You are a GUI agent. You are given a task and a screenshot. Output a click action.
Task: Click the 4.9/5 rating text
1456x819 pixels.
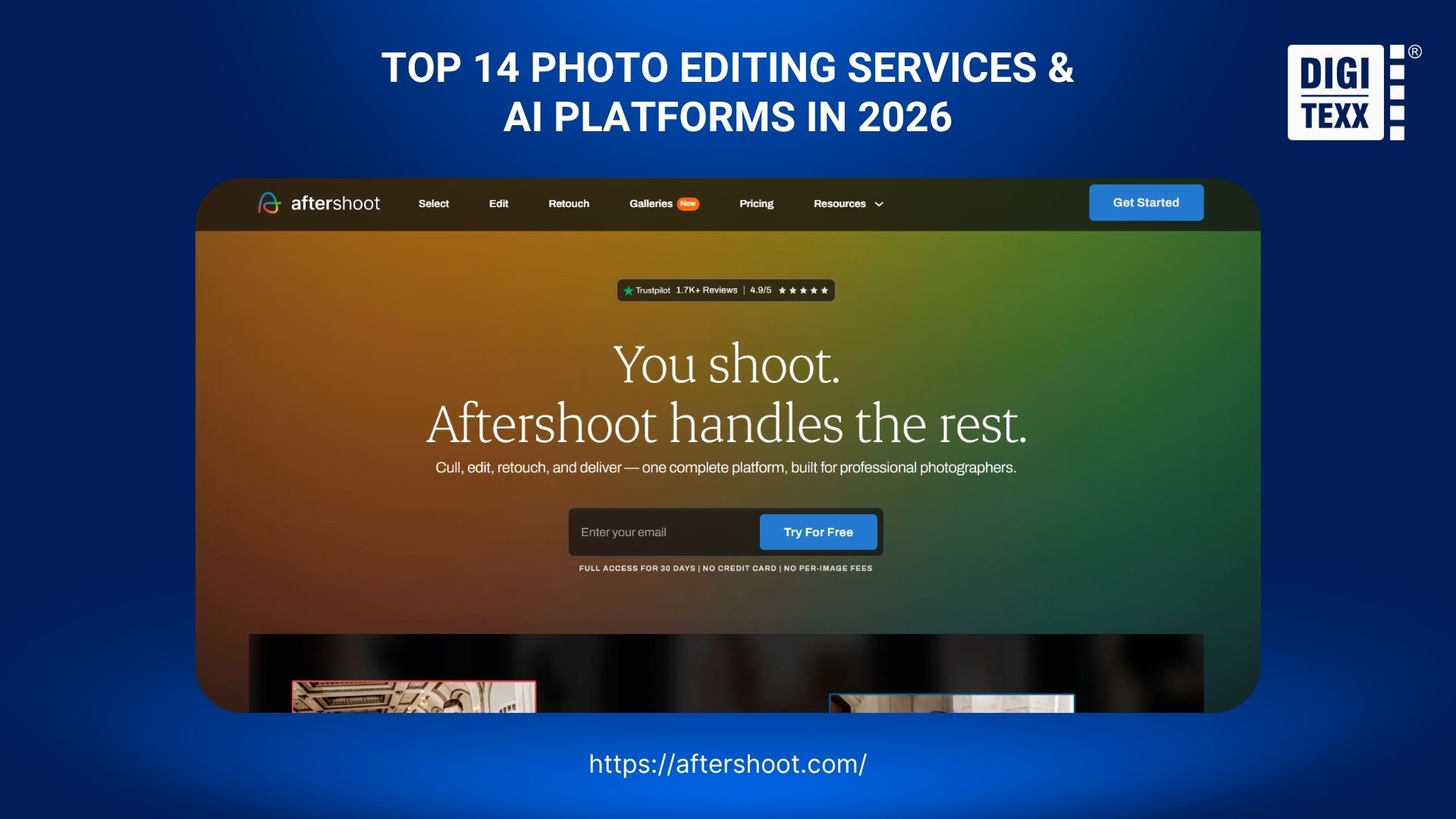tap(761, 290)
